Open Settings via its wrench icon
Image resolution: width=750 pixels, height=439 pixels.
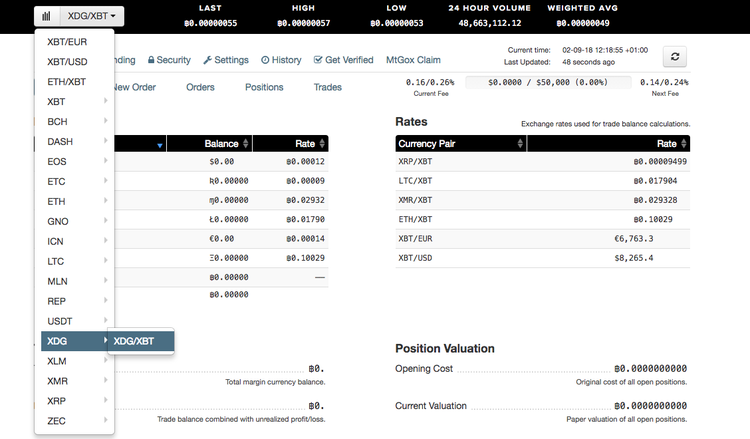(x=207, y=60)
